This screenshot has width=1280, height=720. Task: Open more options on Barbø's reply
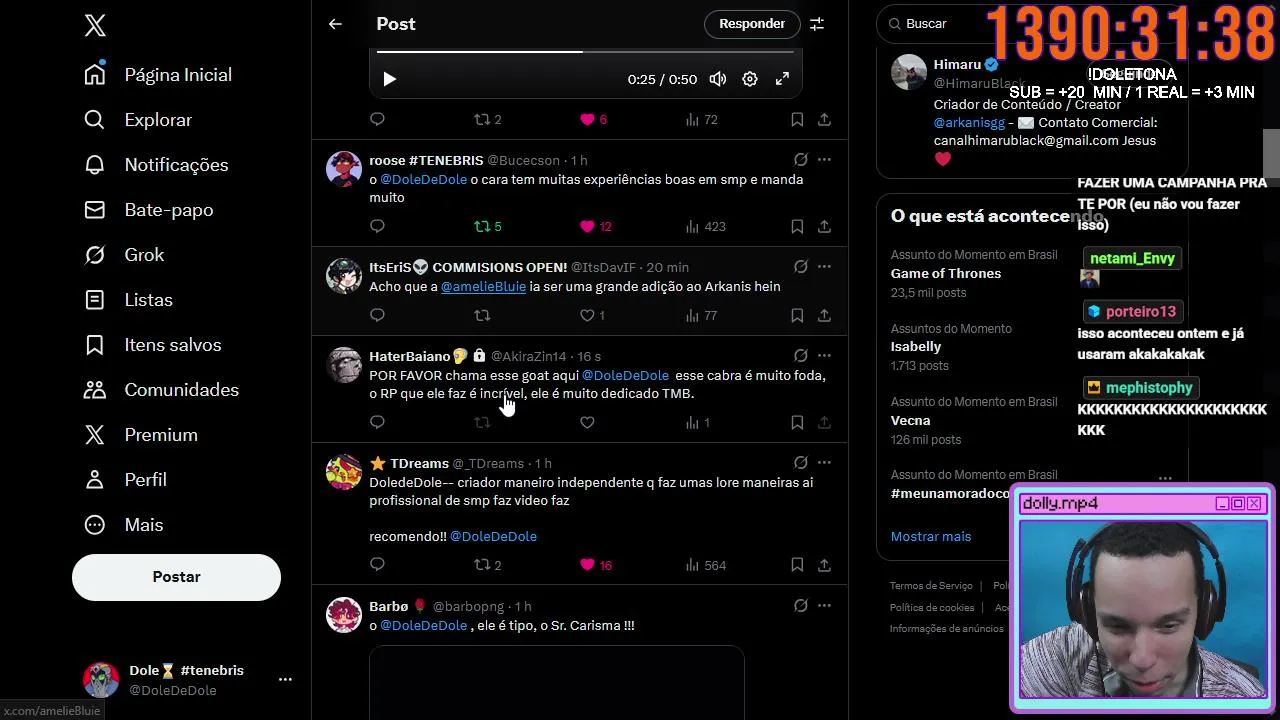click(x=824, y=606)
